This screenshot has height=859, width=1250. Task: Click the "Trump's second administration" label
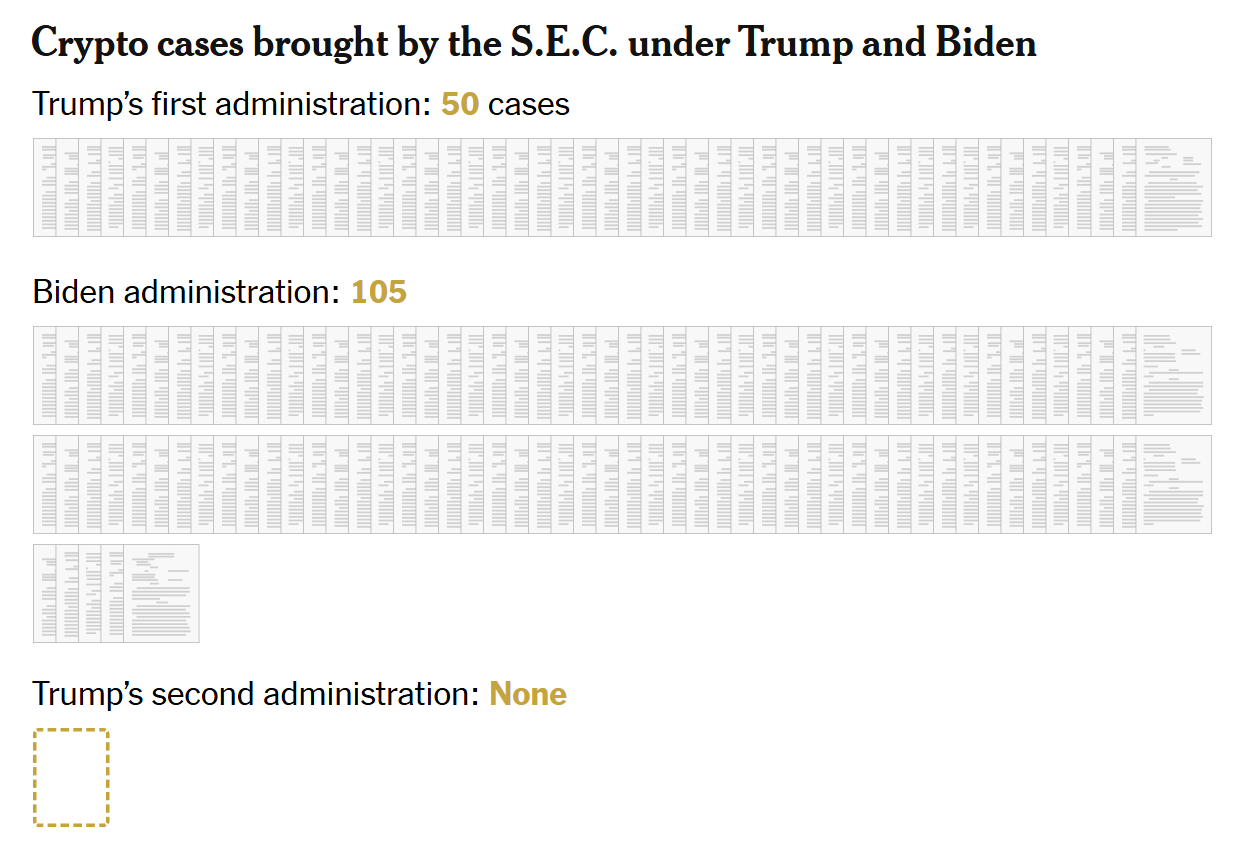coord(255,694)
